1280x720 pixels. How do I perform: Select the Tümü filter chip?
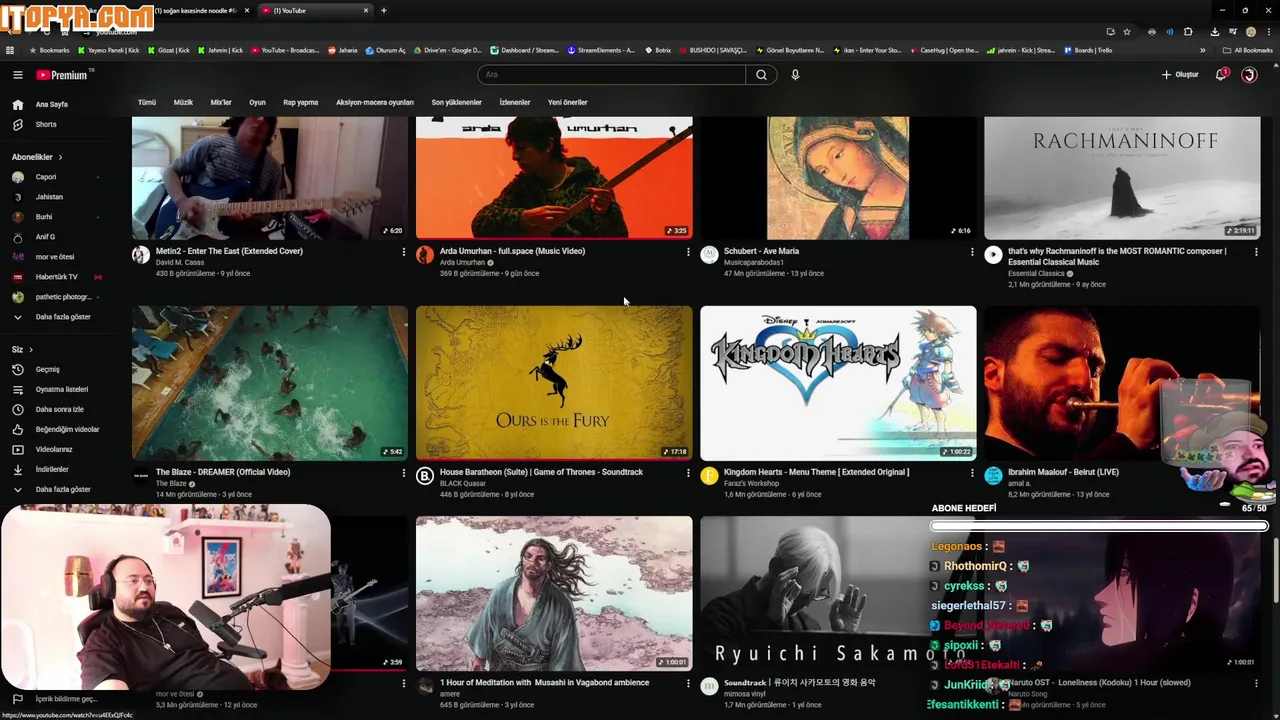[x=147, y=102]
